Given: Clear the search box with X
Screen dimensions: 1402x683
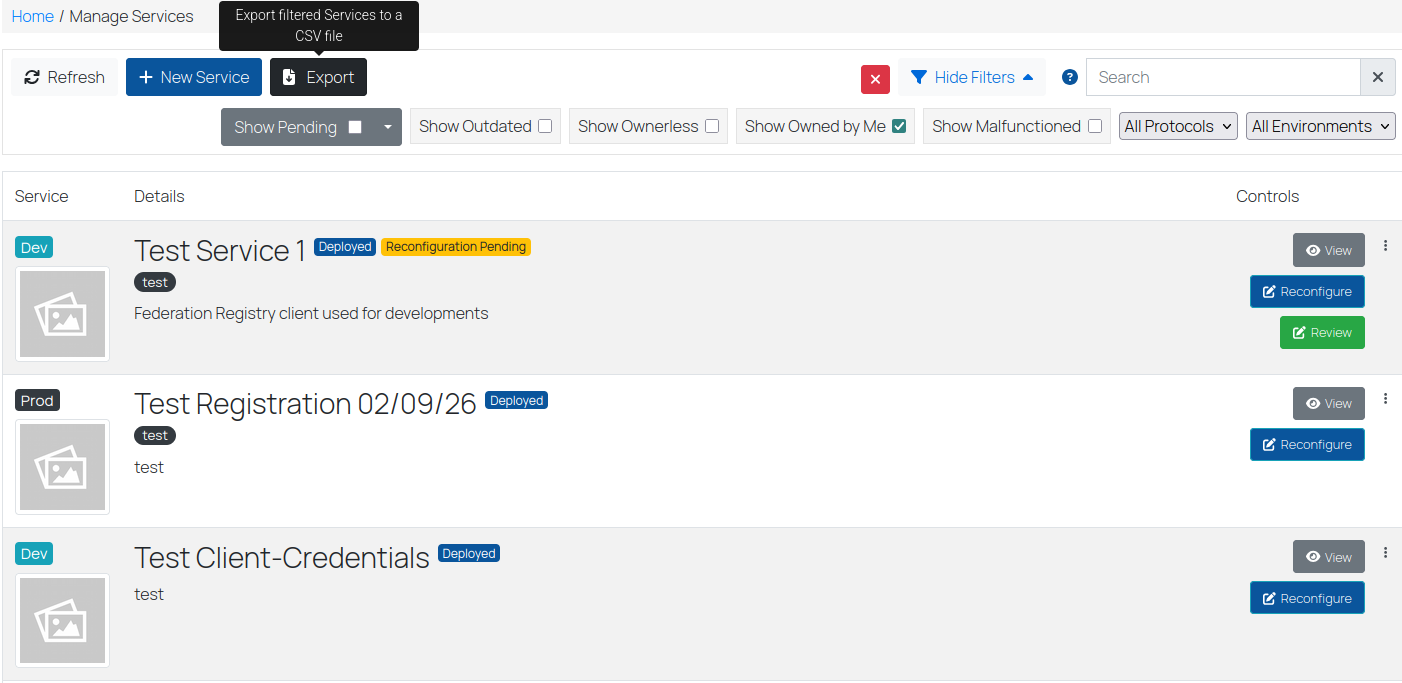Looking at the screenshot, I should pyautogui.click(x=1377, y=77).
